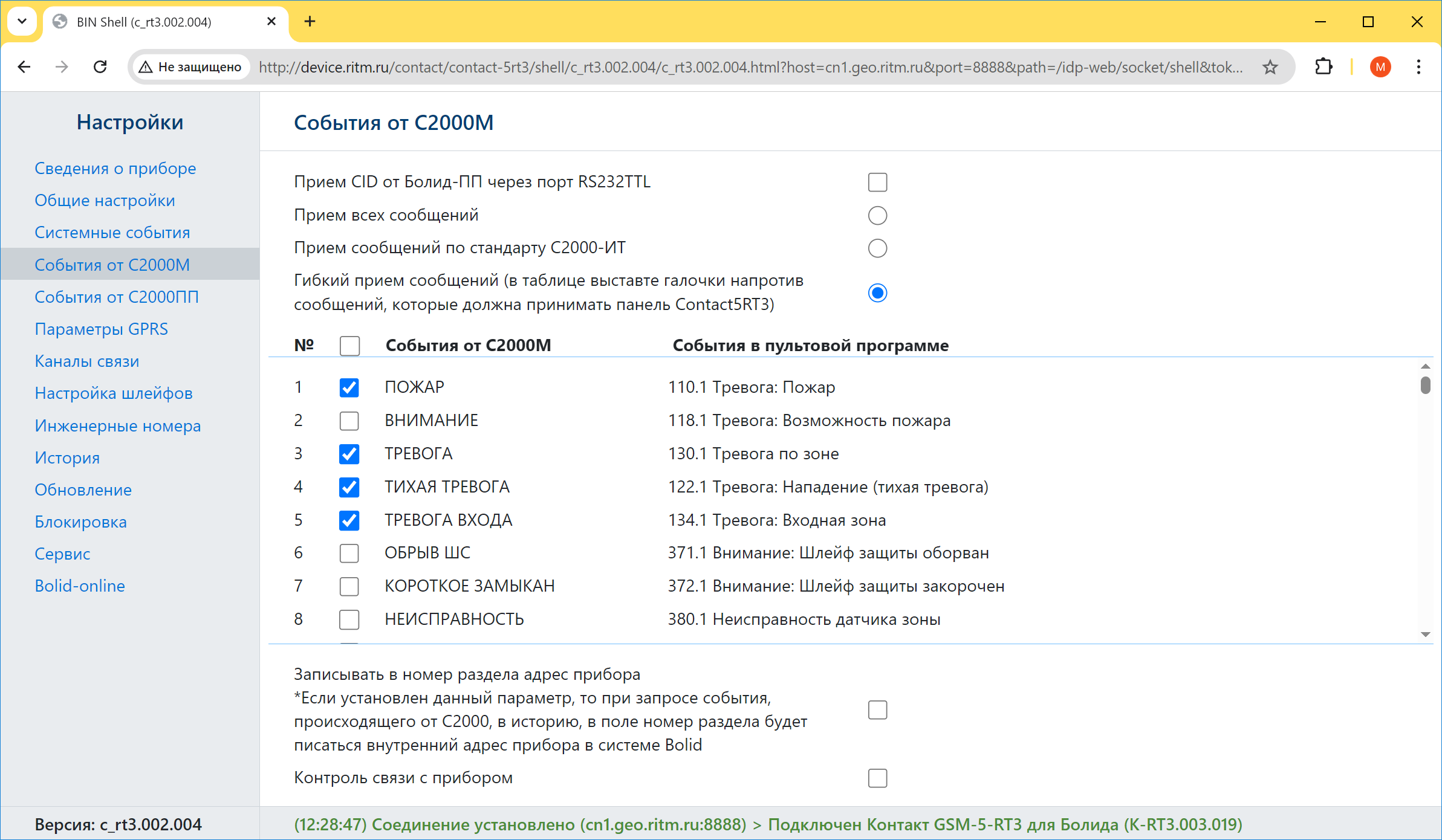Check the ВНИМАНИЕ event checkbox
The height and width of the screenshot is (840, 1442).
(349, 421)
